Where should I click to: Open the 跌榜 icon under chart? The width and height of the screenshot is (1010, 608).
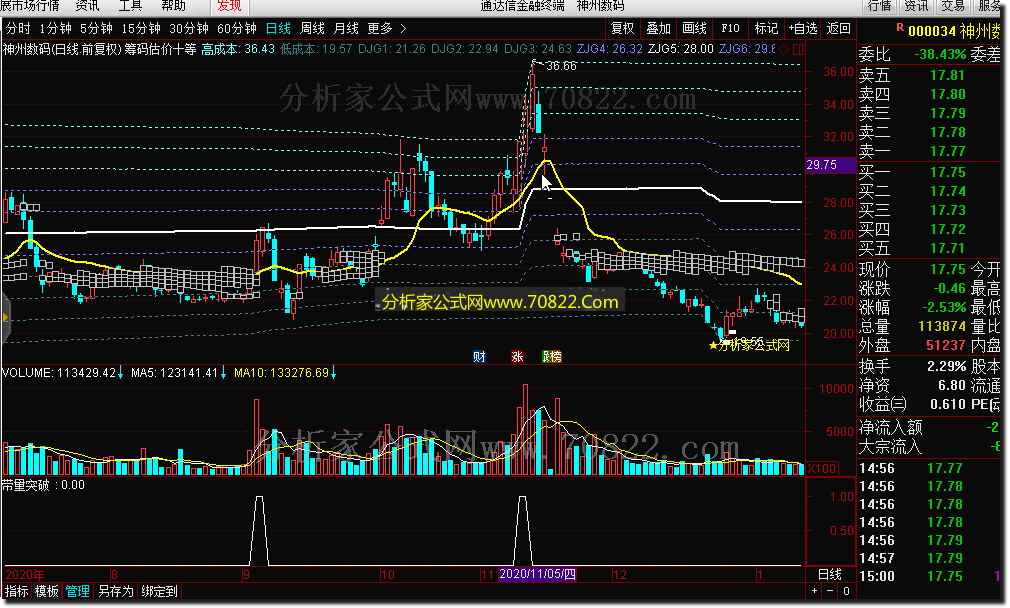point(552,357)
